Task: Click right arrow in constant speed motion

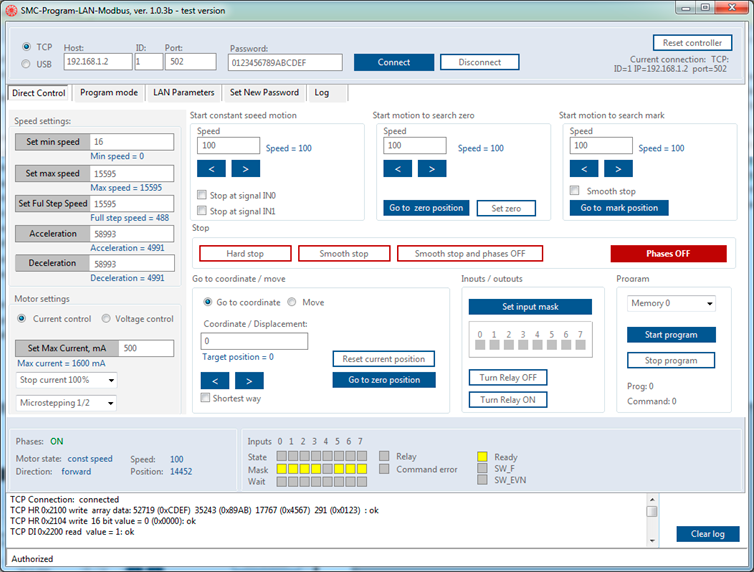Action: coord(245,168)
